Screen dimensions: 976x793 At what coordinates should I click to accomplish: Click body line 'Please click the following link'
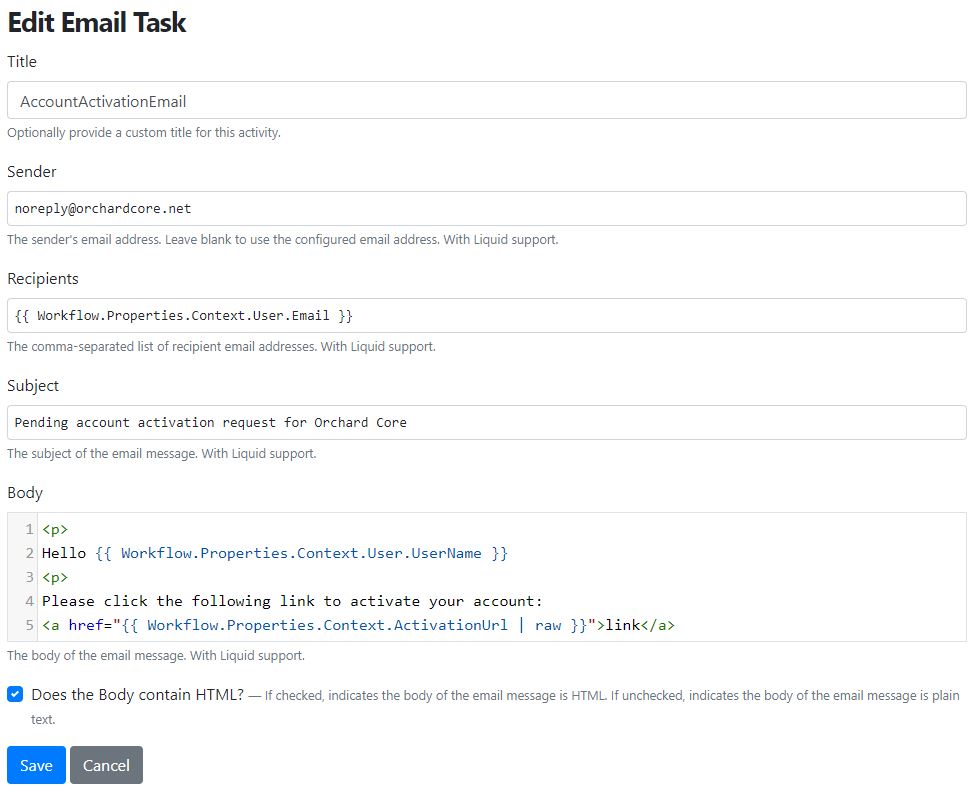(292, 601)
